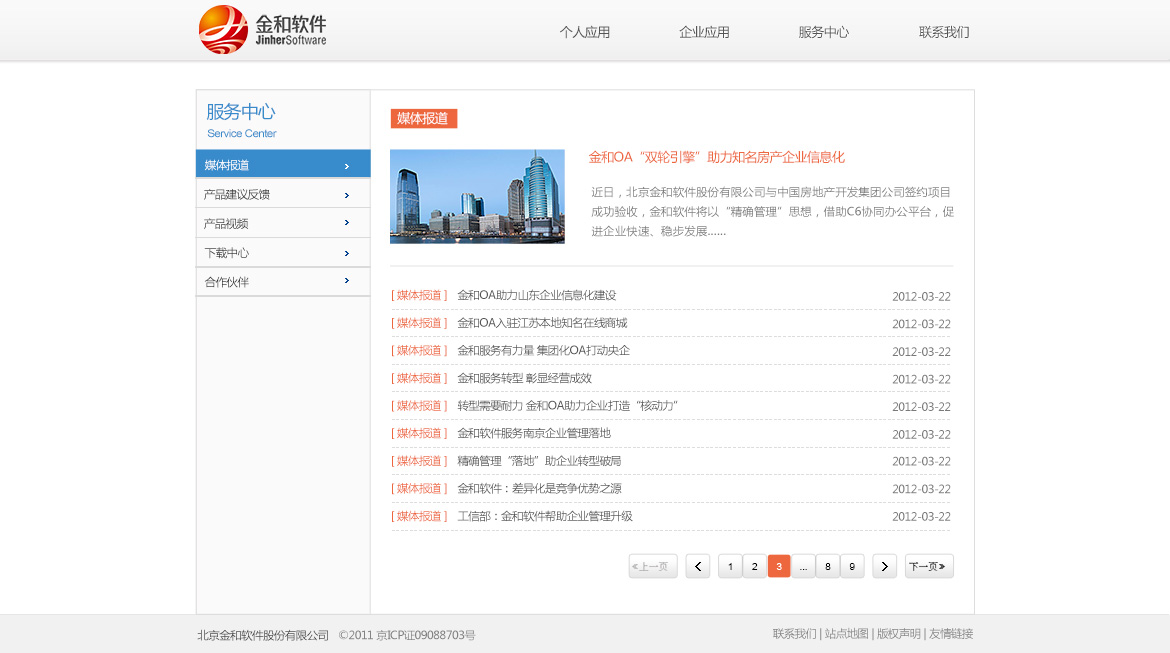Click the orange 媒体报道 section label
This screenshot has width=1170, height=653.
424,118
